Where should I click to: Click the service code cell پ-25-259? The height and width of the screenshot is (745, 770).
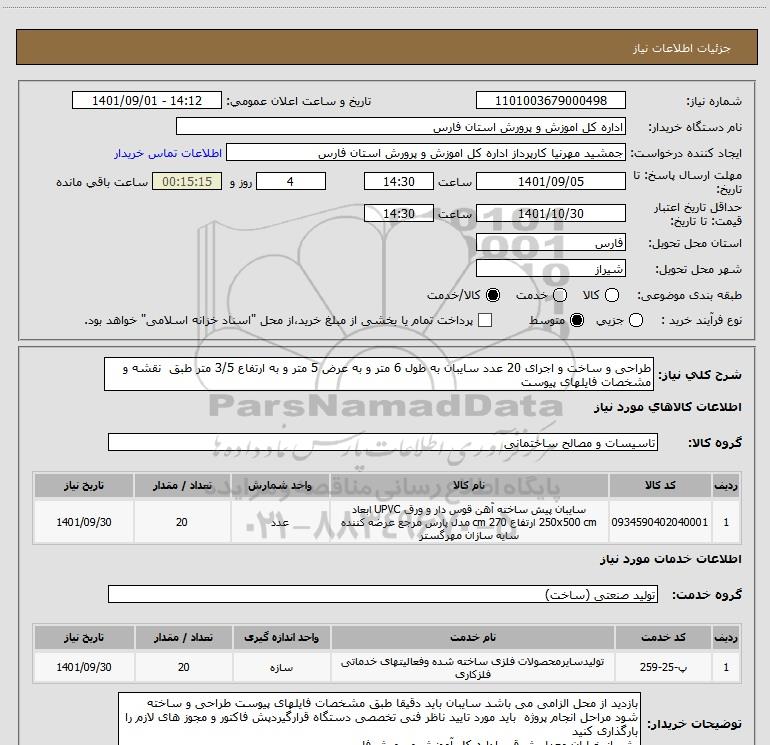[663, 667]
